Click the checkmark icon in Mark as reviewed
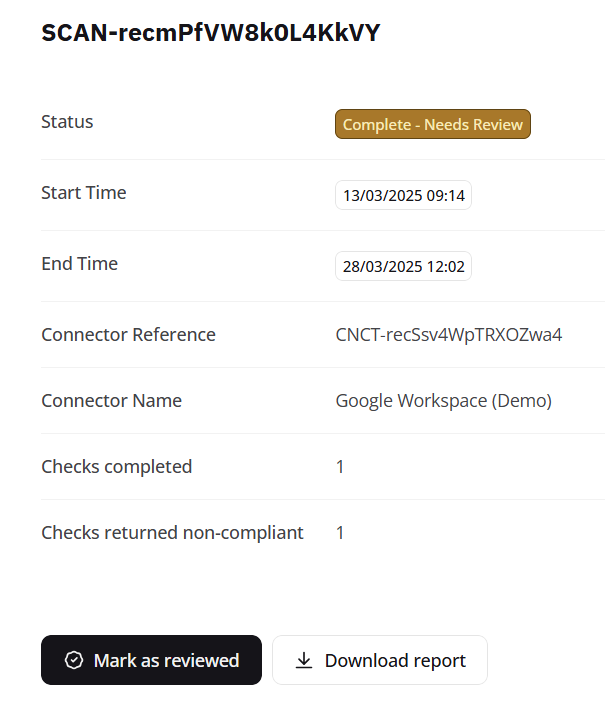605x714 pixels. point(73,660)
